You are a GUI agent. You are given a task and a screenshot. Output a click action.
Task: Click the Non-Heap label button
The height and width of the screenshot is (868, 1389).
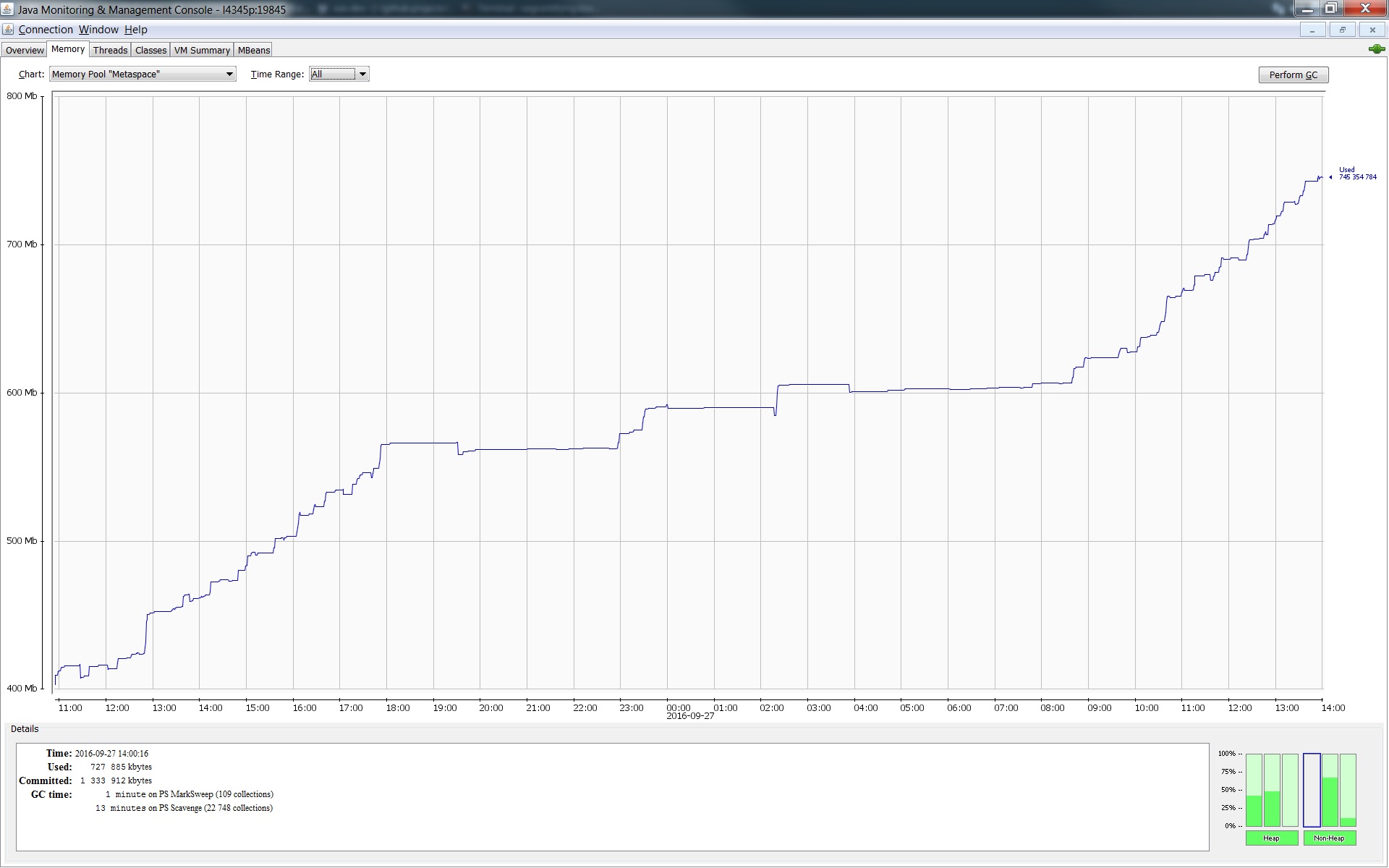tap(1329, 838)
